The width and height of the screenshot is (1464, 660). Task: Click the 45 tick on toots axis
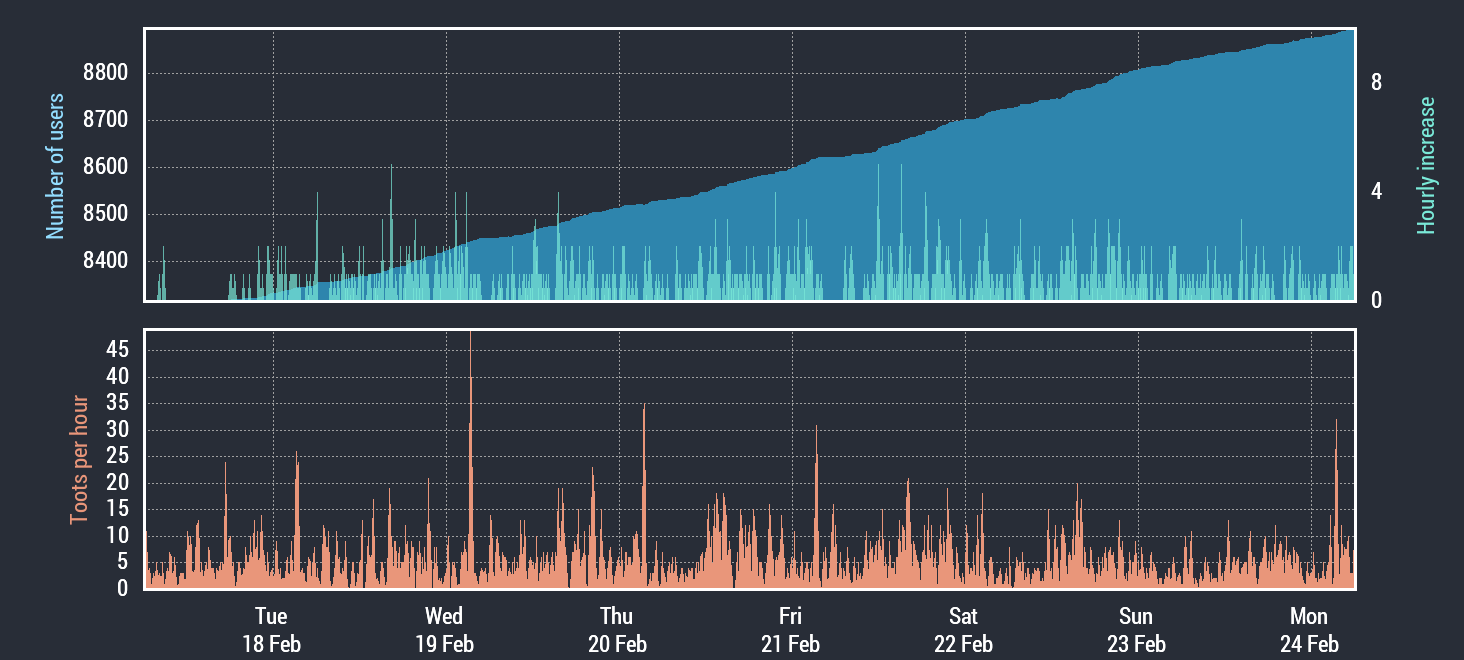[117, 350]
